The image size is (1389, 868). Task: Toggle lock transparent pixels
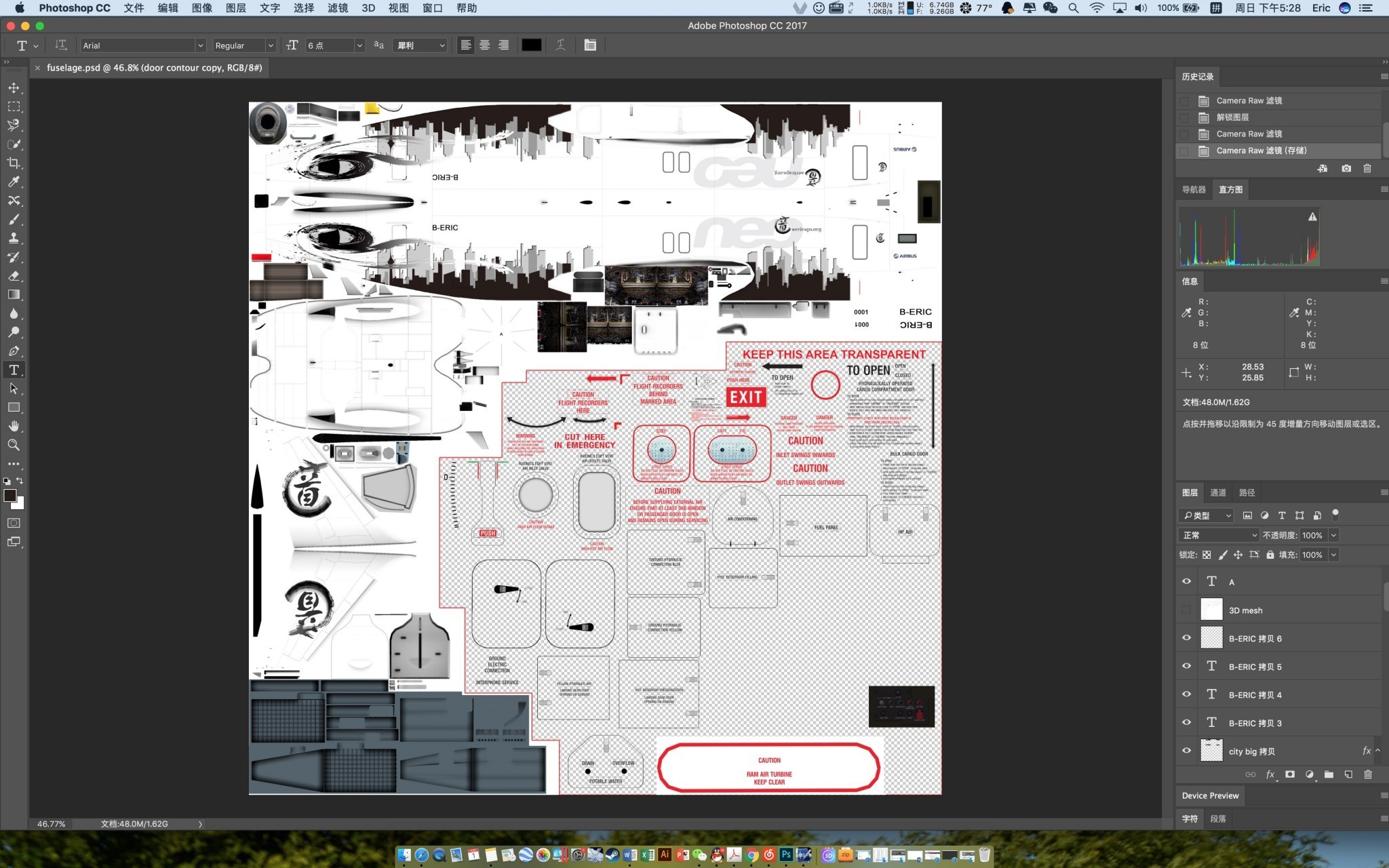pyautogui.click(x=1207, y=555)
